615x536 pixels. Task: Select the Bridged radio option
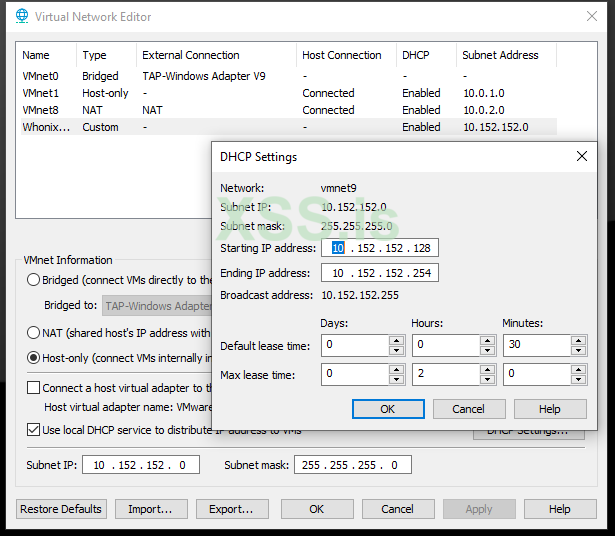[33, 280]
